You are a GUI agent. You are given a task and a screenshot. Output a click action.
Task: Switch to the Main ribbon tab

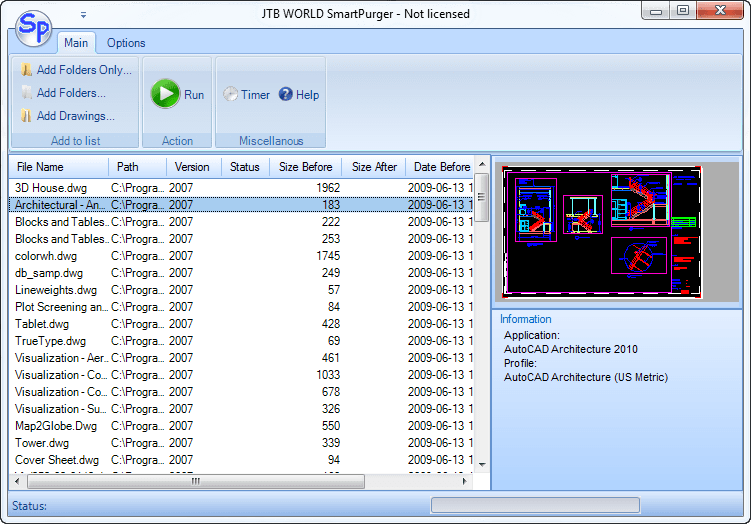pyautogui.click(x=76, y=43)
